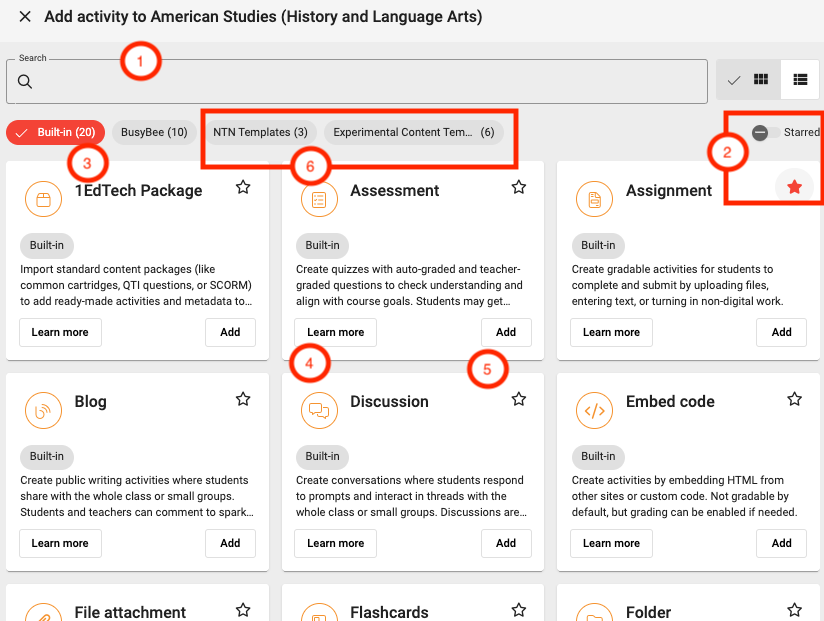Star the Embed code activity
824x621 pixels.
[x=794, y=399]
